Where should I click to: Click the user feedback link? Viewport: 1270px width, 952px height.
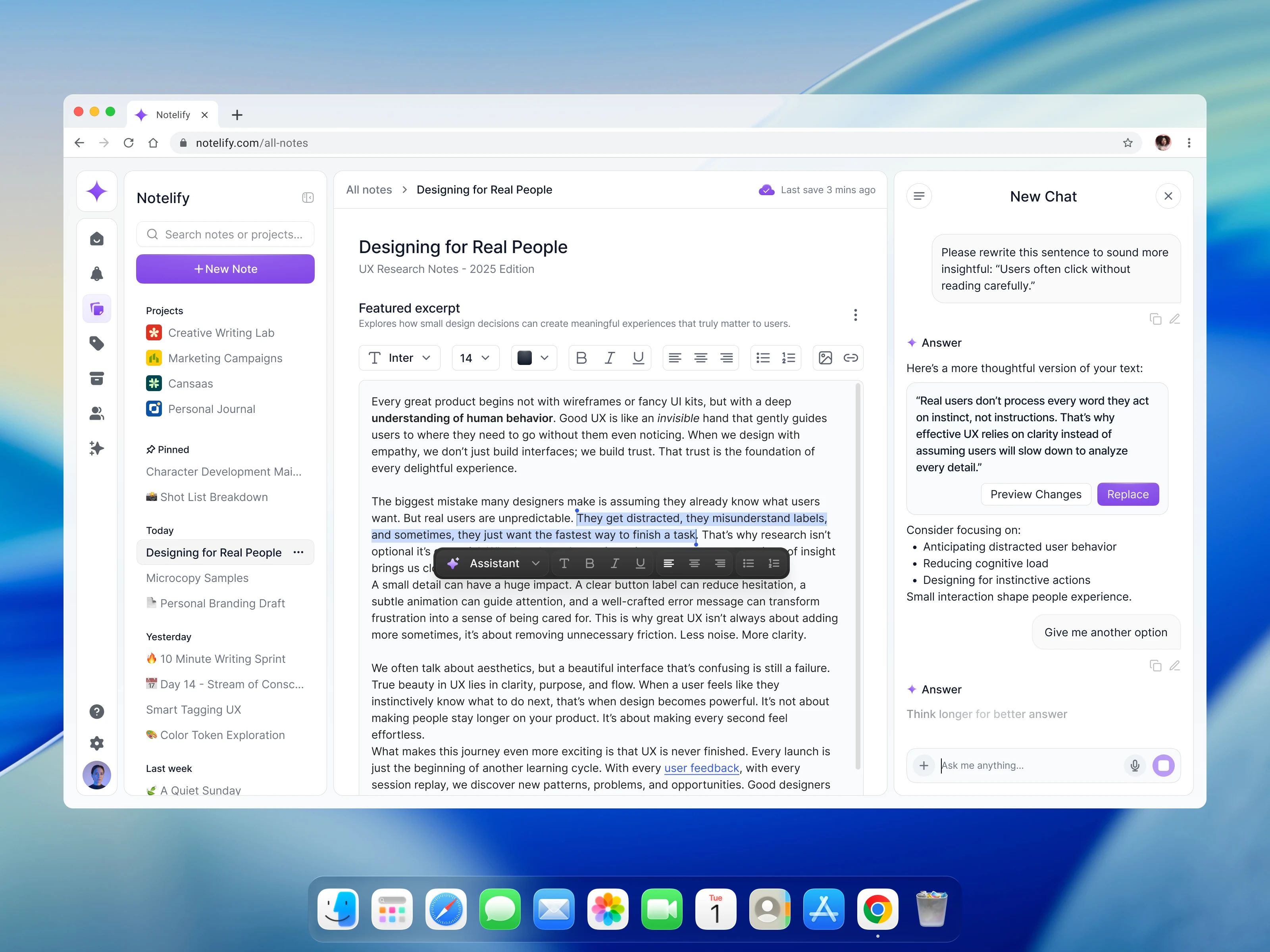click(701, 768)
